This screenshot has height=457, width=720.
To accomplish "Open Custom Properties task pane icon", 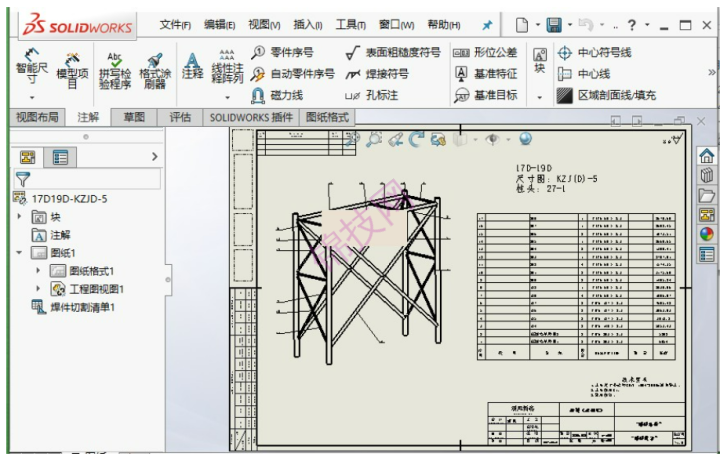I will [706, 254].
